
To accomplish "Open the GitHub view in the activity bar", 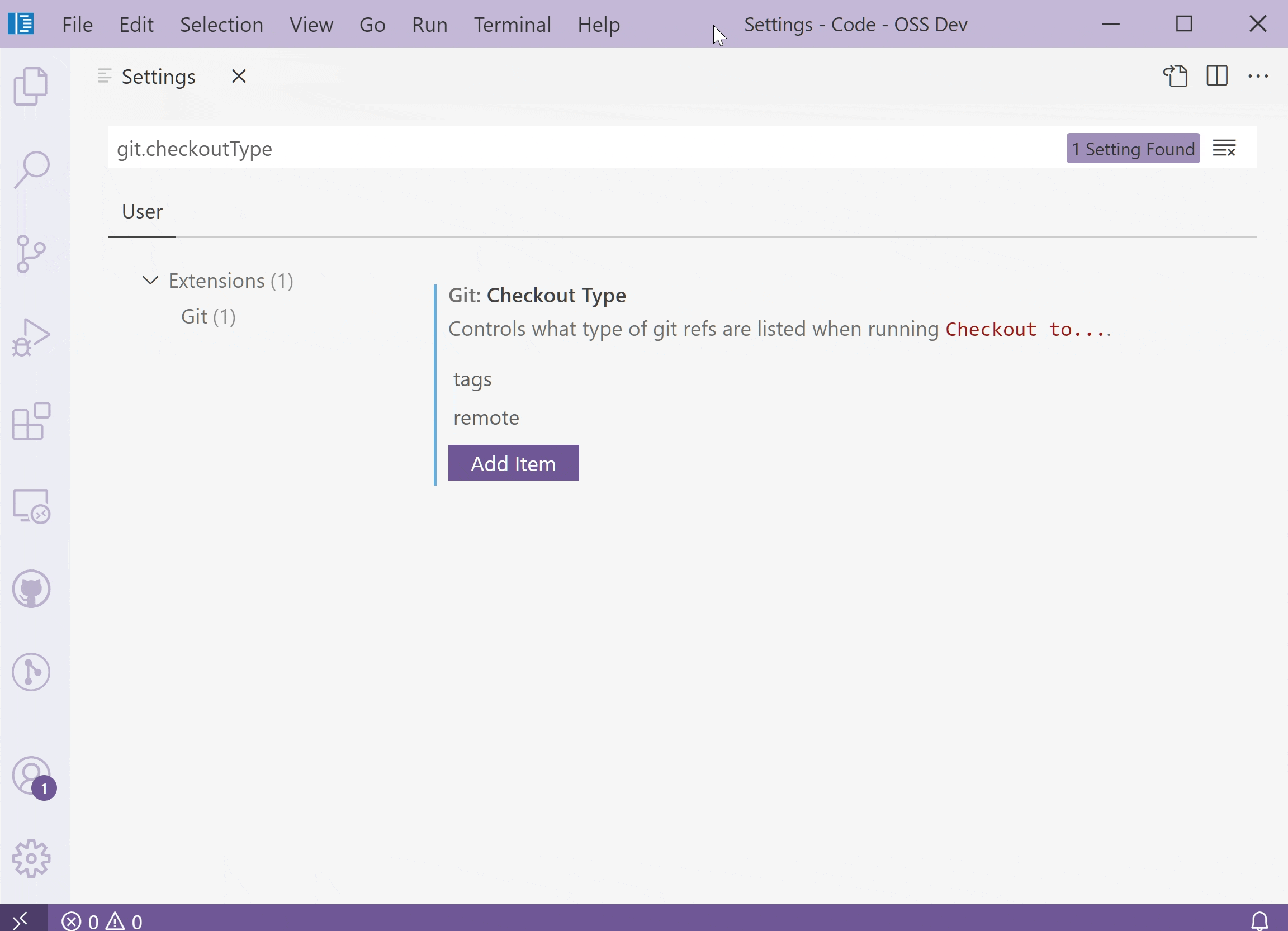I will pyautogui.click(x=32, y=588).
